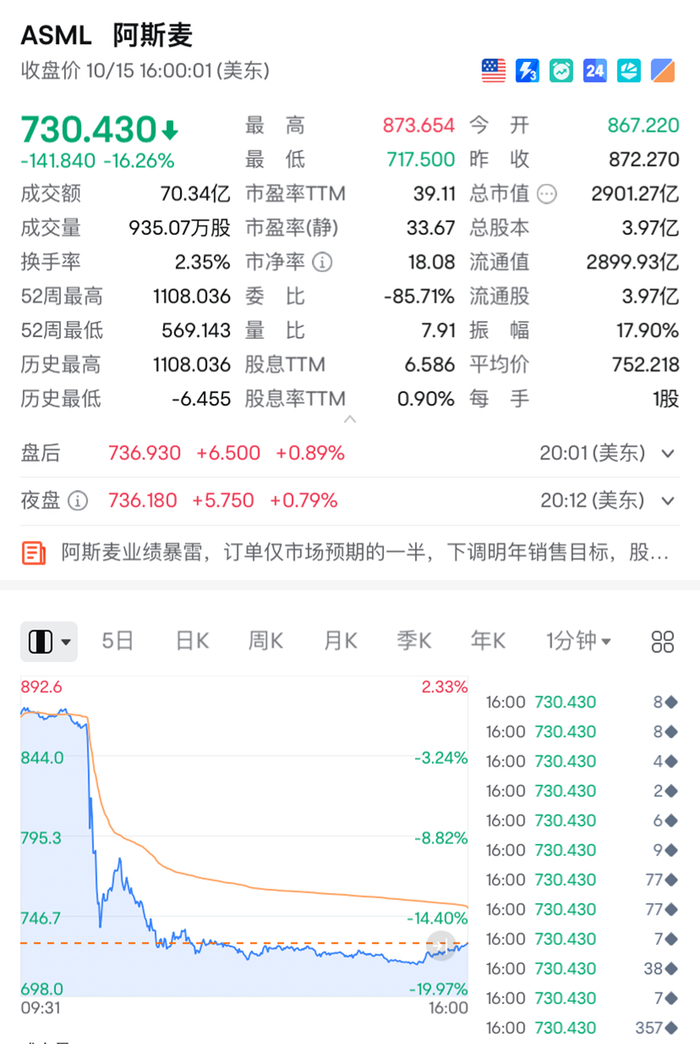Tap the trade tick with volume 357

click(x=581, y=1028)
